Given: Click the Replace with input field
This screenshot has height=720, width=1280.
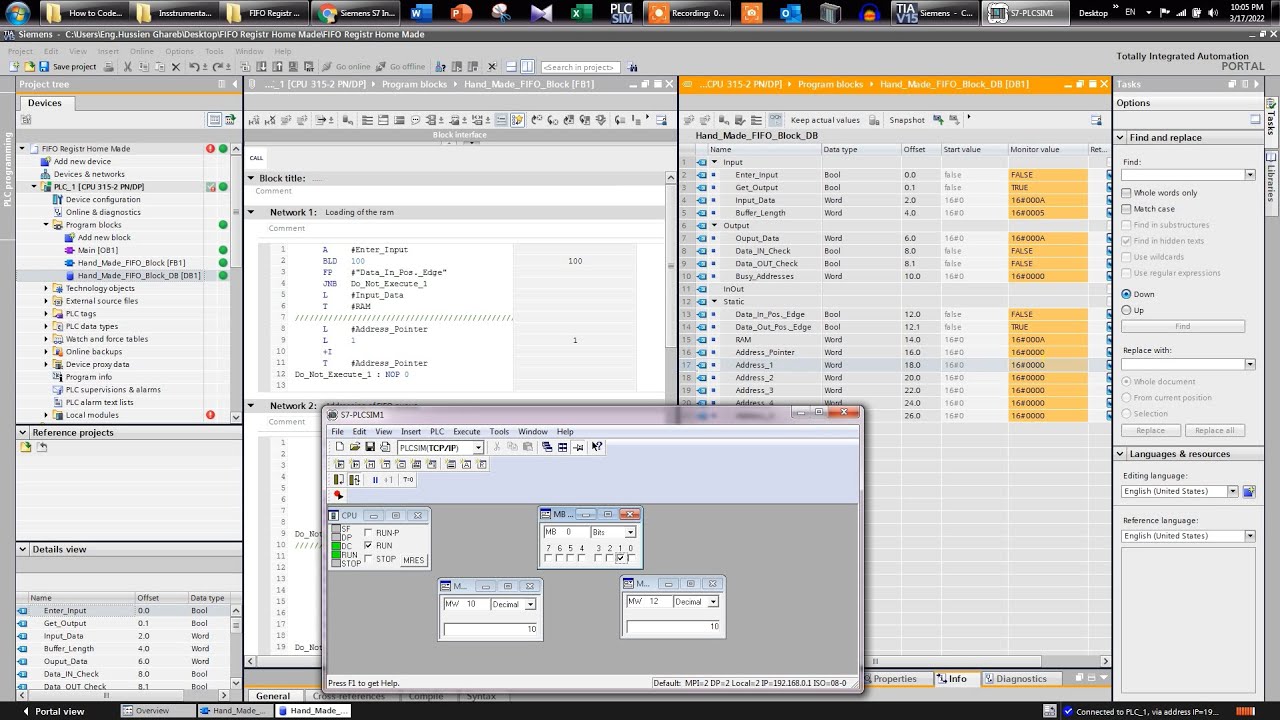Looking at the screenshot, I should point(1182,364).
